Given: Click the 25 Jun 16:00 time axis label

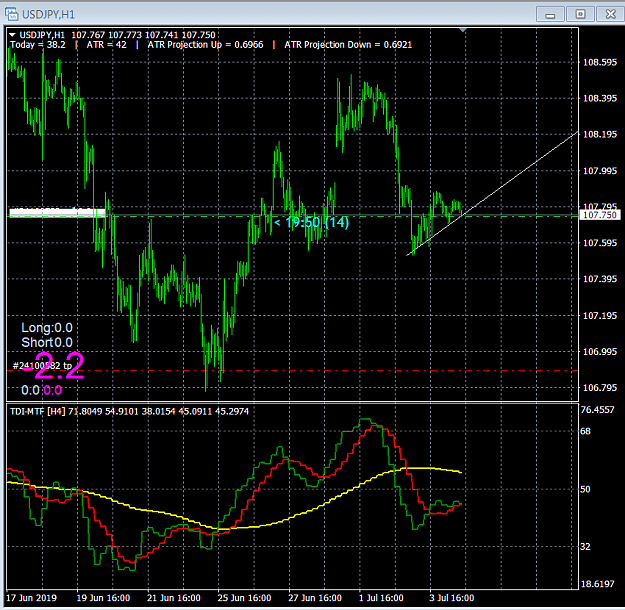Looking at the screenshot, I should point(244,598).
